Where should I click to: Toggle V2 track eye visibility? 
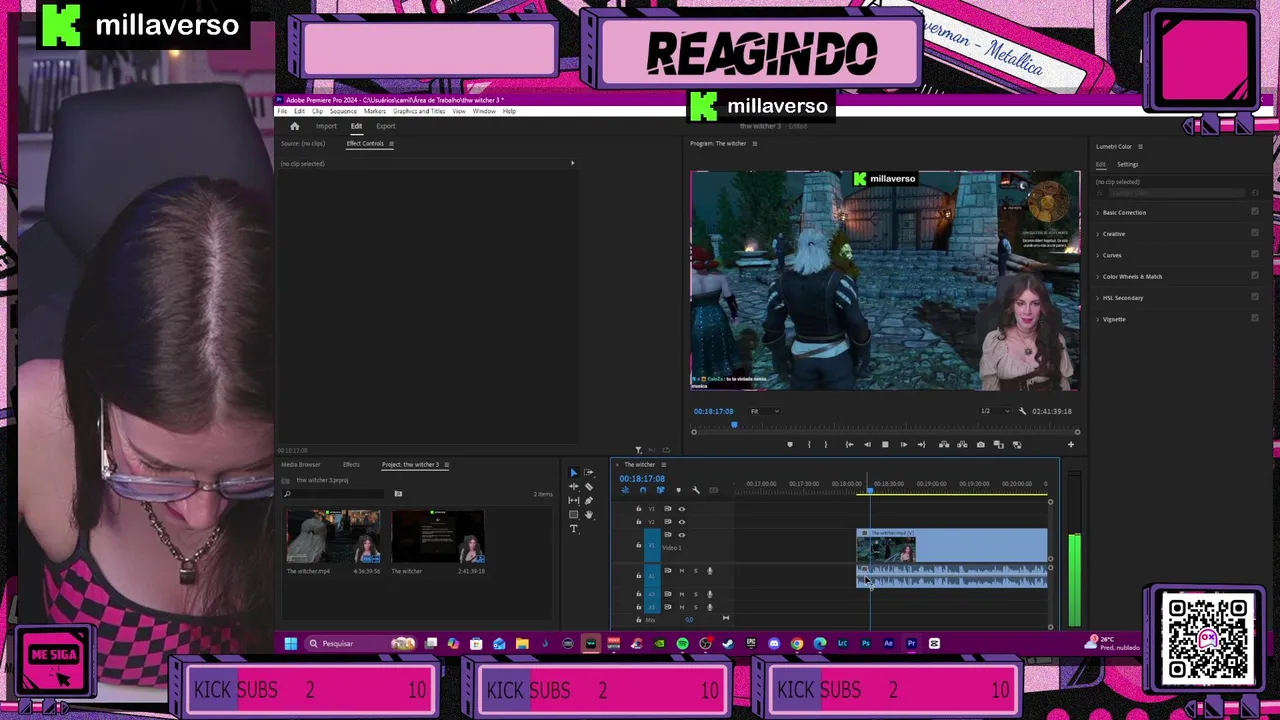682,522
